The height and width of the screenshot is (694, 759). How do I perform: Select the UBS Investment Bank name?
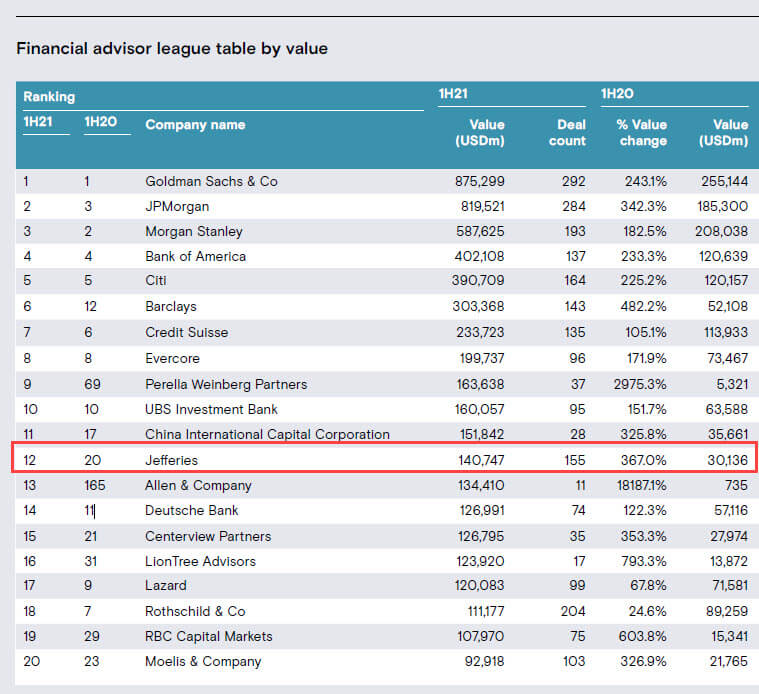[x=212, y=409]
